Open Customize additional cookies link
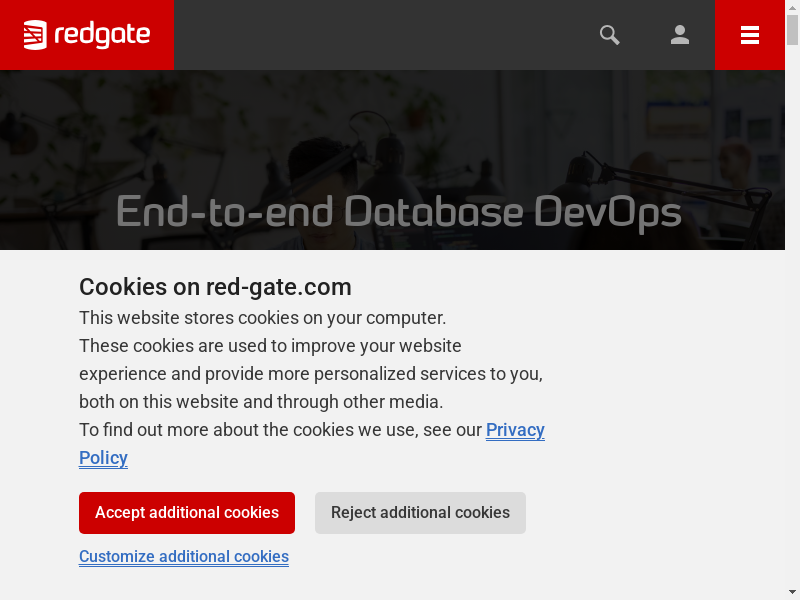This screenshot has height=600, width=800. click(x=184, y=556)
